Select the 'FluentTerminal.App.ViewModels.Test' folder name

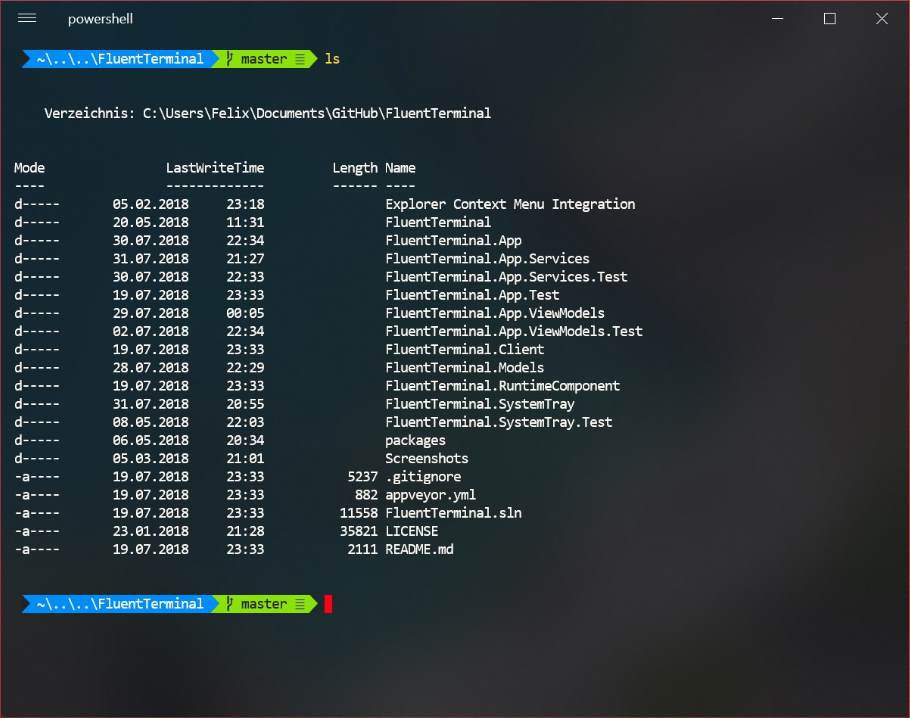click(x=514, y=331)
